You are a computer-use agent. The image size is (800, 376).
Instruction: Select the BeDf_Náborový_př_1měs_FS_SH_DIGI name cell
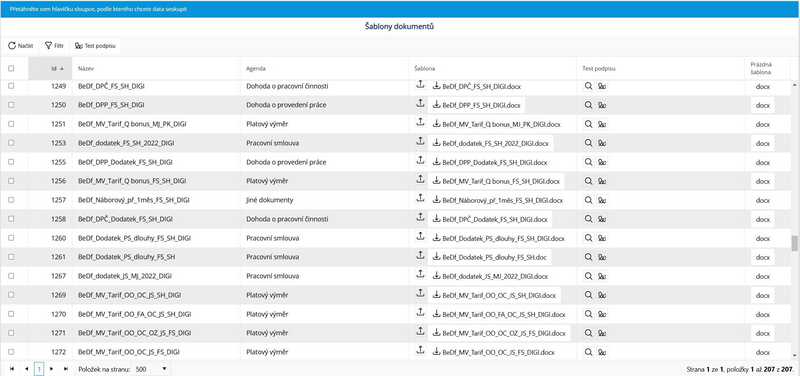156,200
